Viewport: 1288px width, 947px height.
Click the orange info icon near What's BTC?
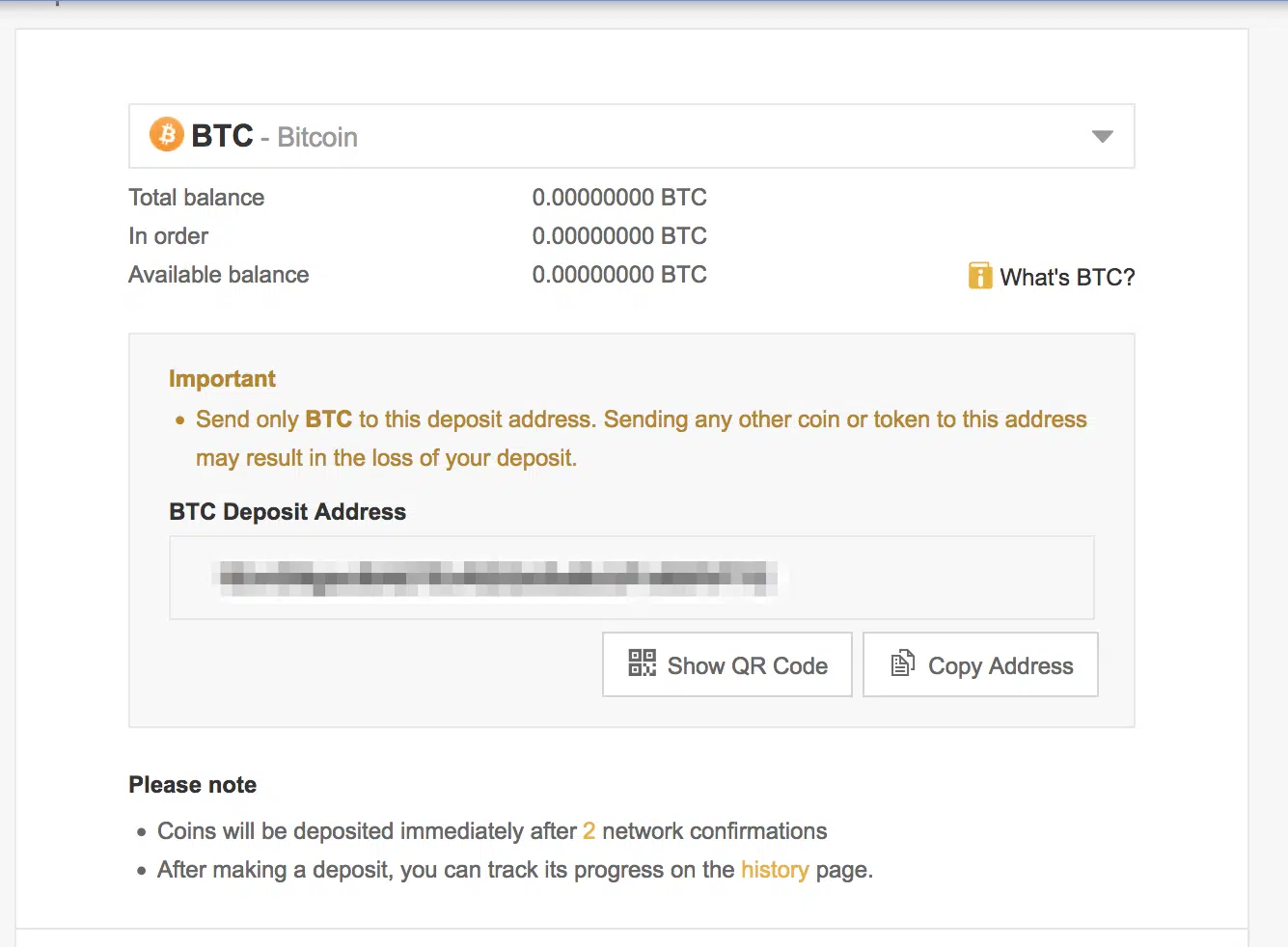click(x=979, y=276)
